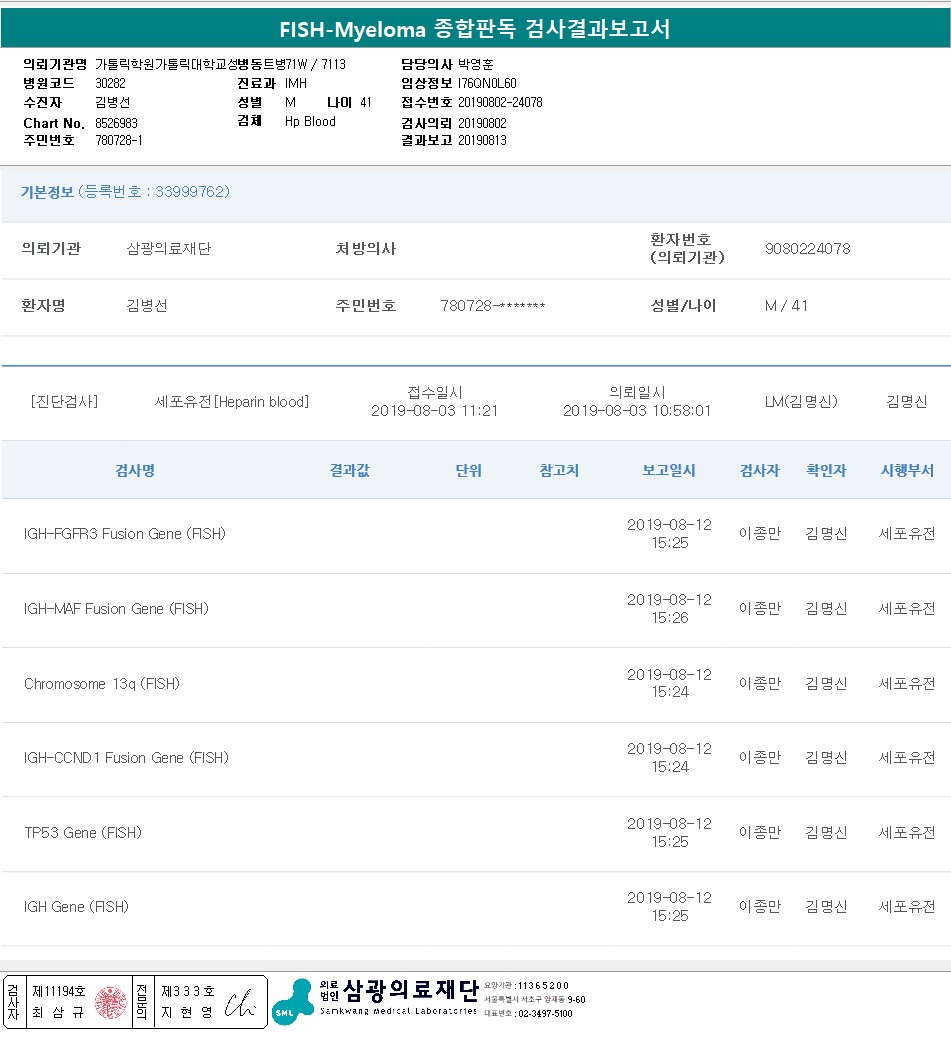
Task: Select the 결과값 column header
Action: pos(350,470)
